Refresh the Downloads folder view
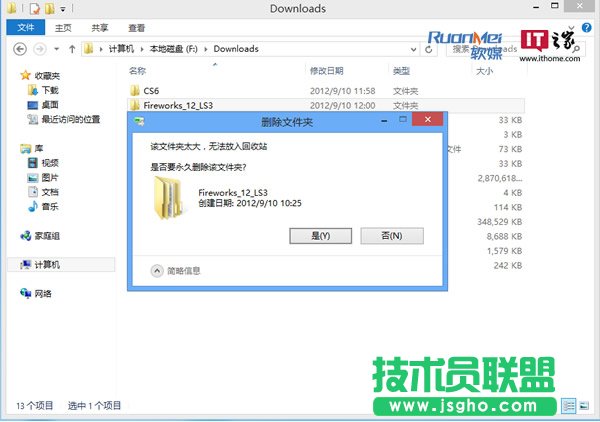Screen dimensions: 600x422 click(x=429, y=49)
